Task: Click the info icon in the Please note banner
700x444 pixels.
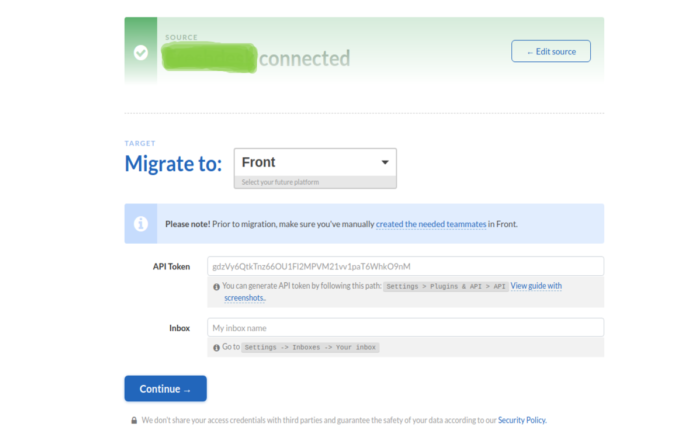Action: (x=141, y=224)
